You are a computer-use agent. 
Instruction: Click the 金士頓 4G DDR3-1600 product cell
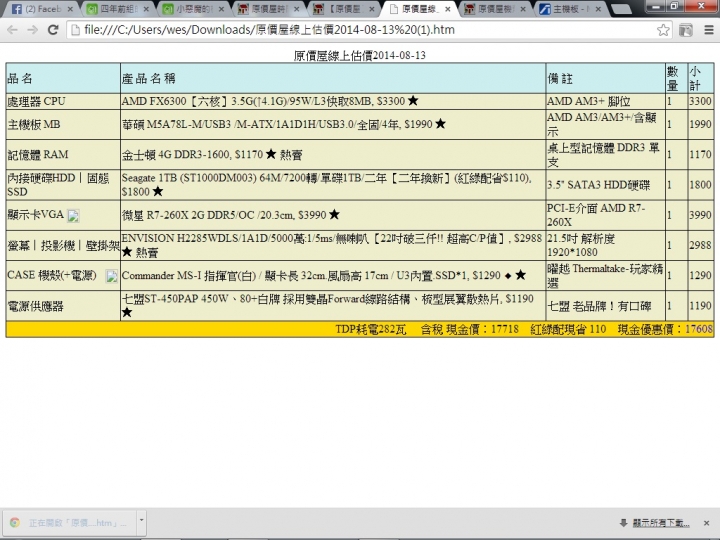[x=333, y=155]
